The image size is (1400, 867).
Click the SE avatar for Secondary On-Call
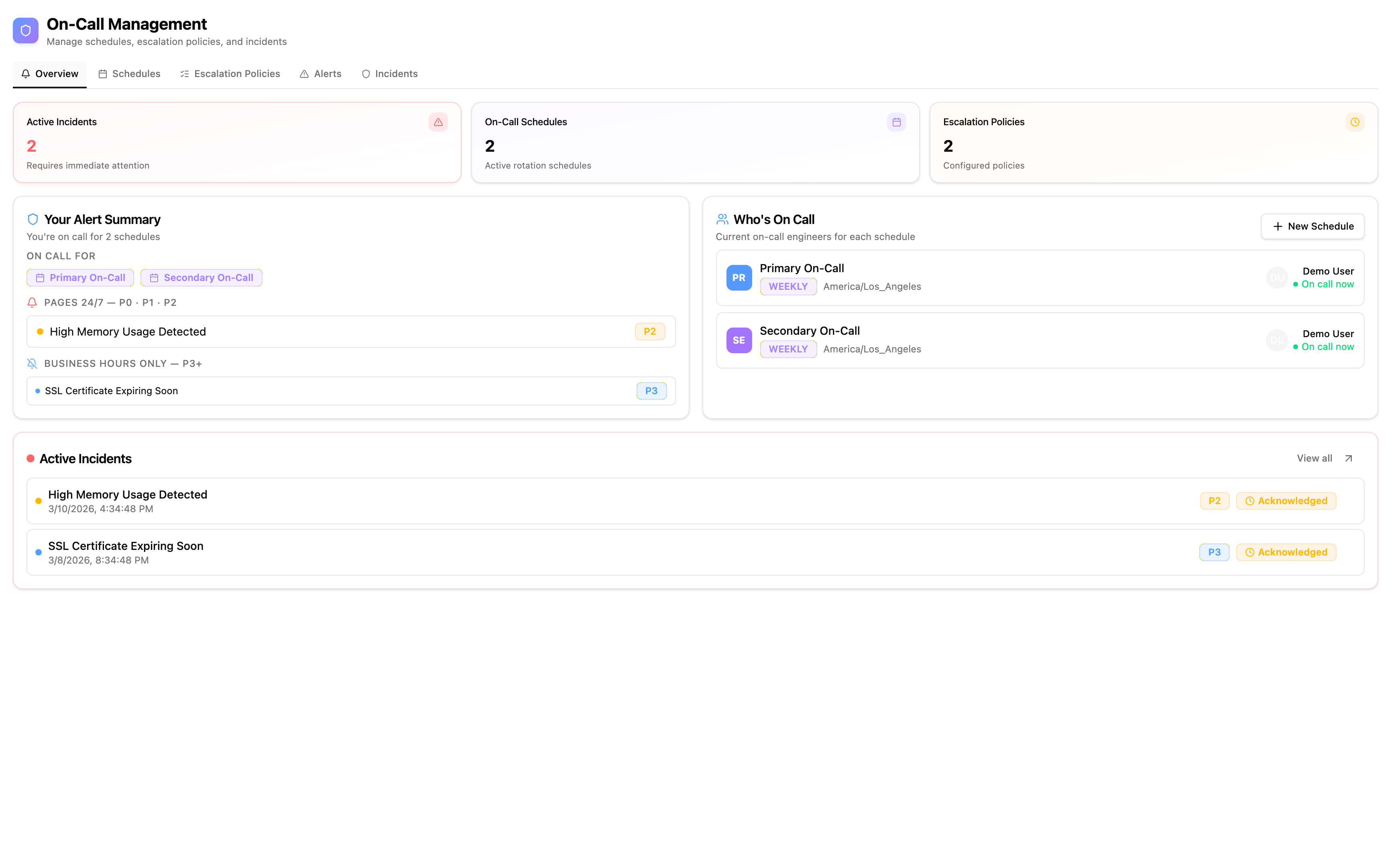click(739, 340)
